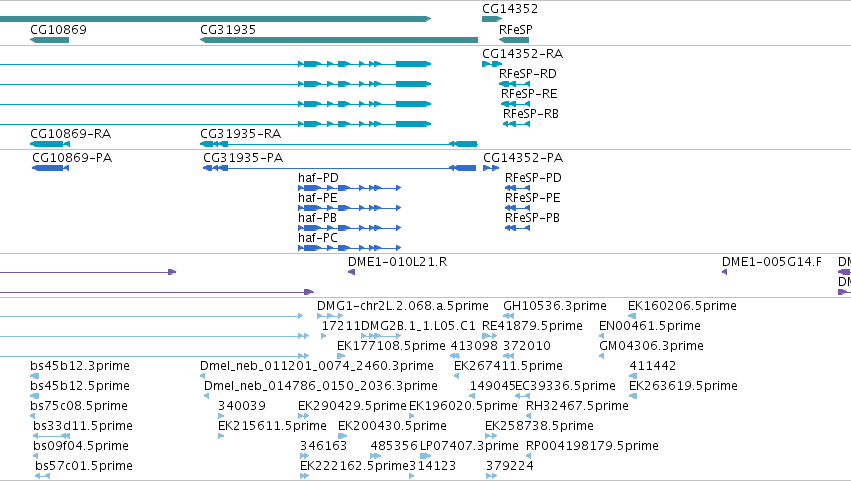The width and height of the screenshot is (851, 481).
Task: Click the bs09f04.5prime EST label
Action: 81,446
